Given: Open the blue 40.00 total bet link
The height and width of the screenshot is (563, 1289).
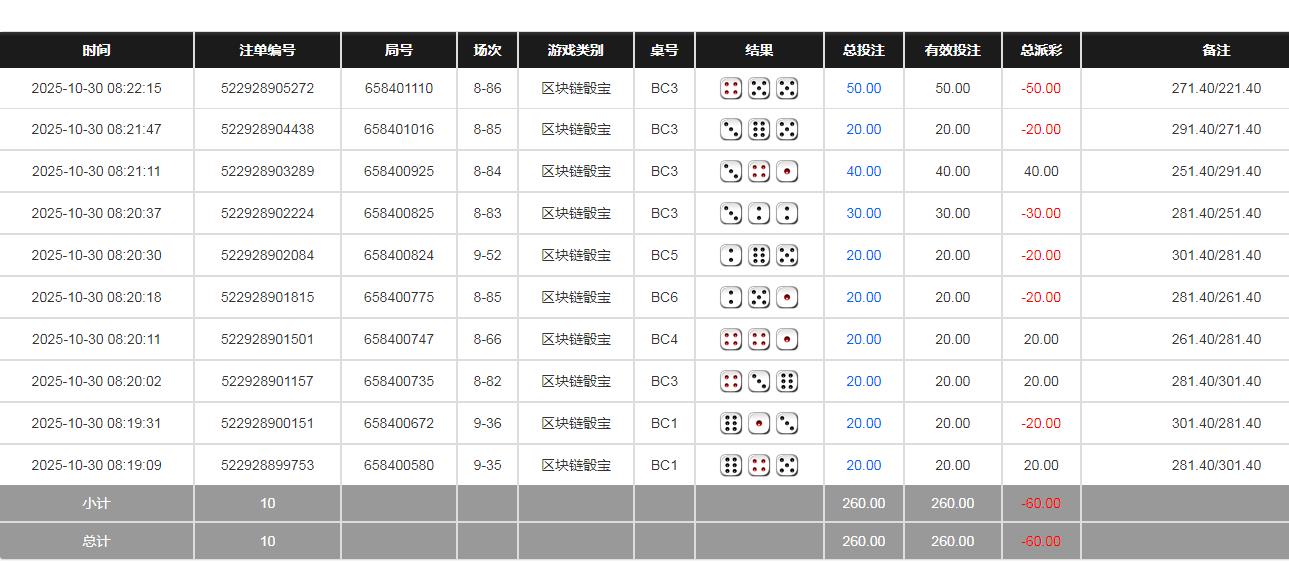Looking at the screenshot, I should [x=863, y=171].
